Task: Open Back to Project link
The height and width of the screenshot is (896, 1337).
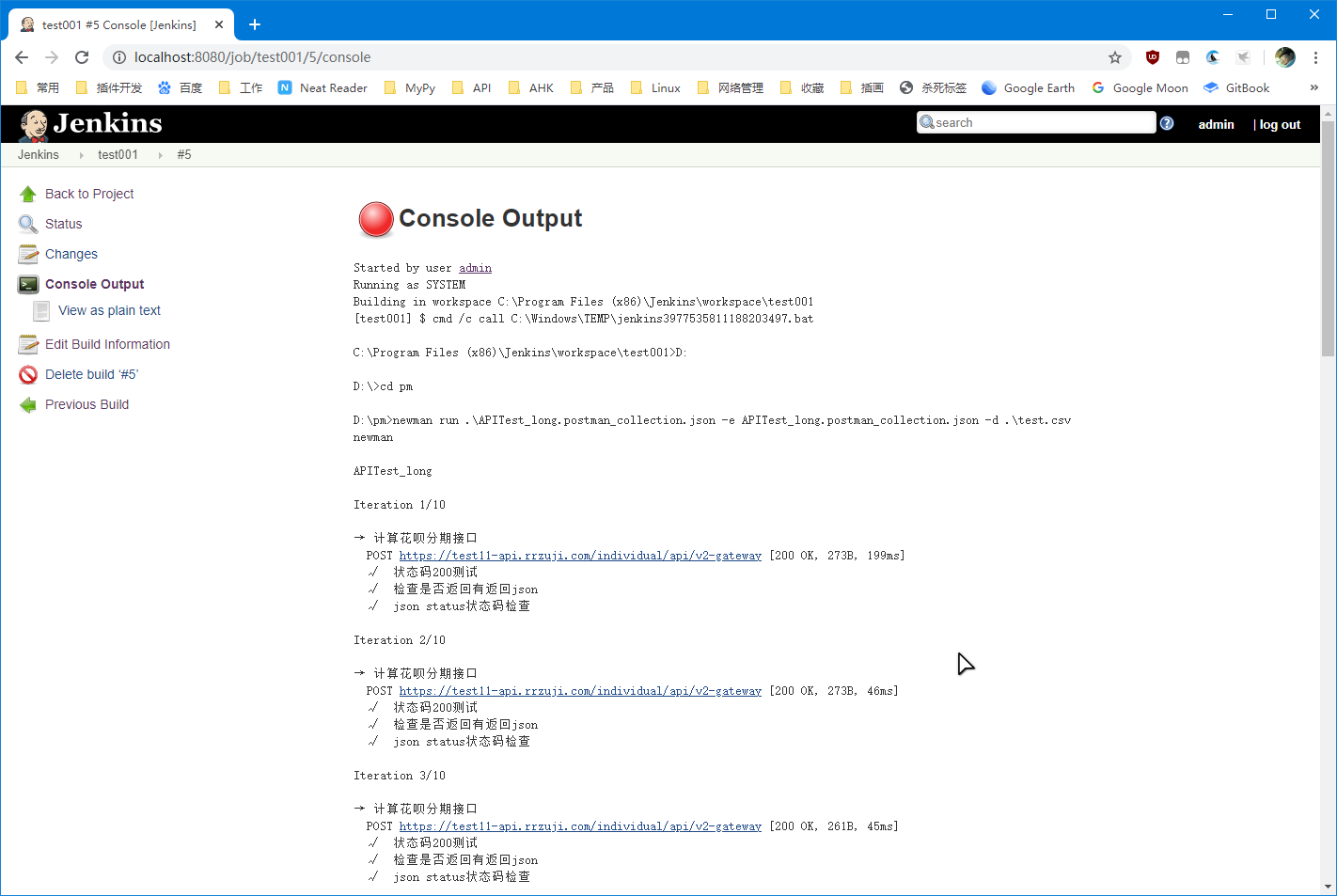Action: click(89, 194)
